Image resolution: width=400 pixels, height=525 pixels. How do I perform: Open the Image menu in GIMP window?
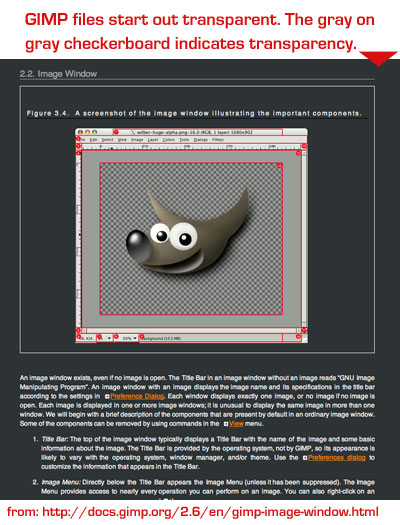137,140
